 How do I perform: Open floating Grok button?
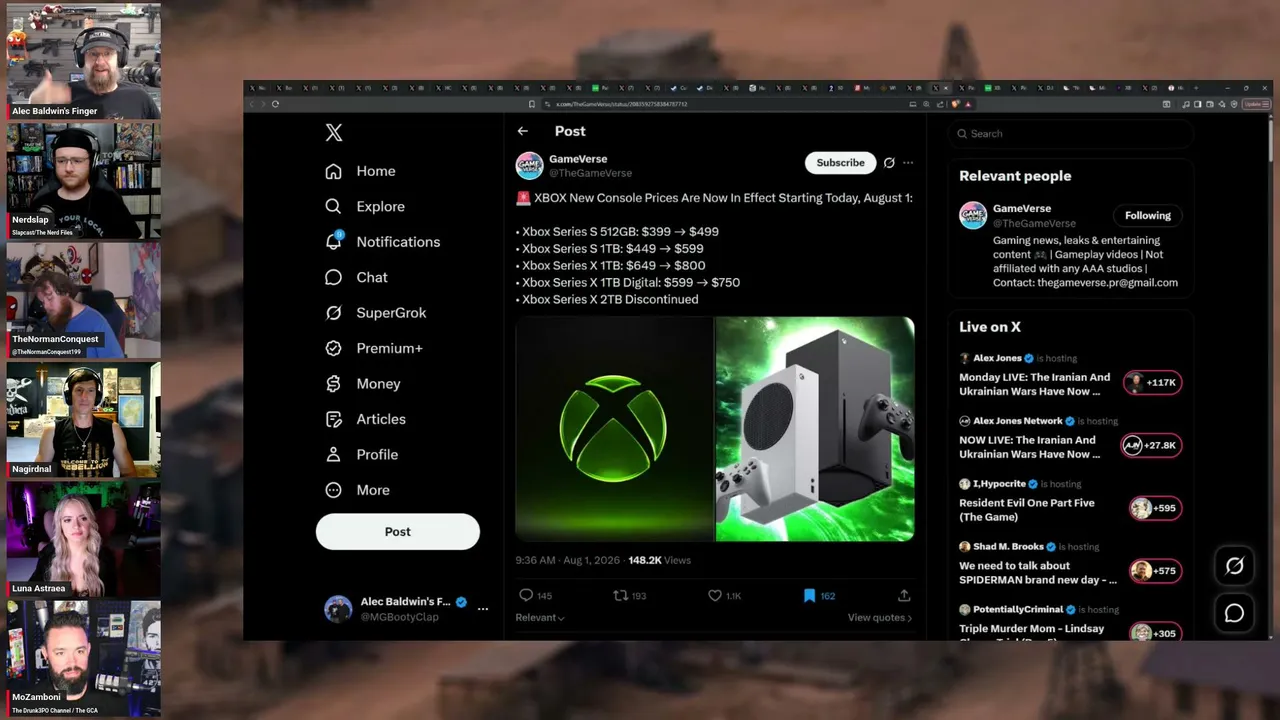[x=1235, y=567]
